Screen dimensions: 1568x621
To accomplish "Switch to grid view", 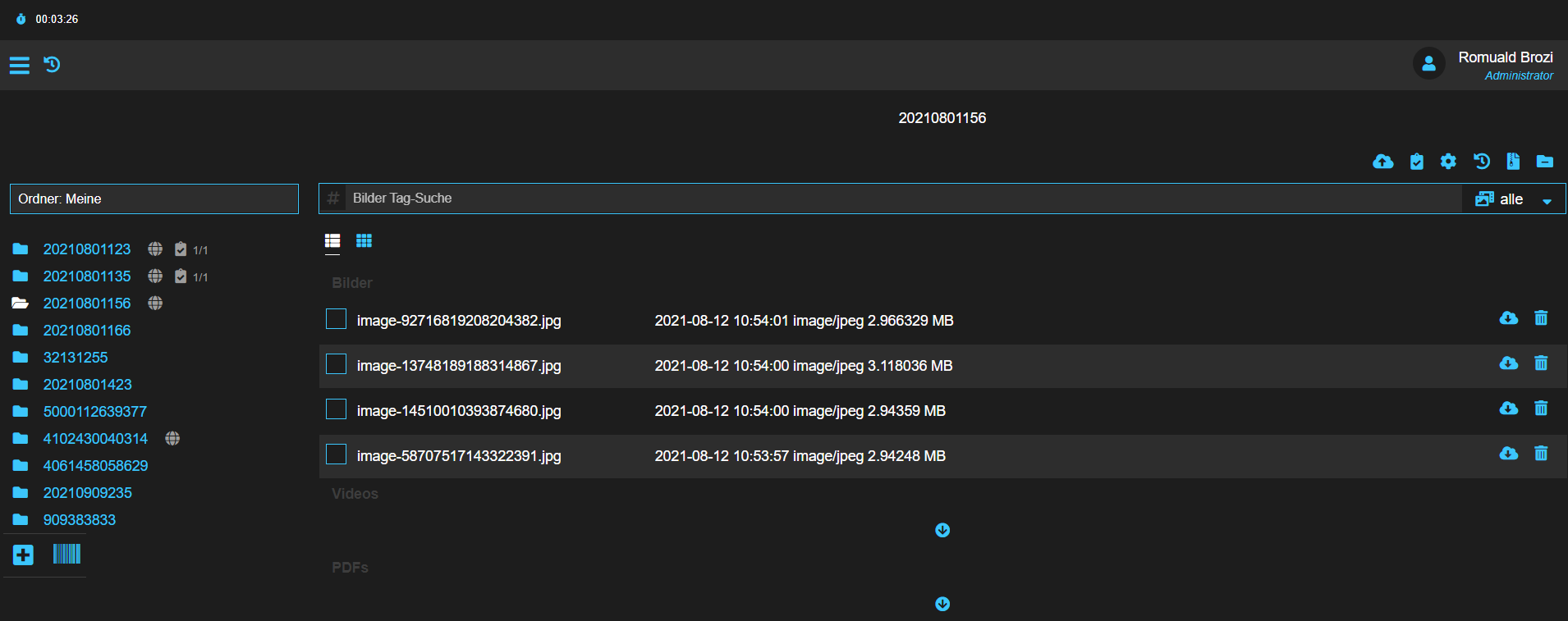I will coord(364,240).
